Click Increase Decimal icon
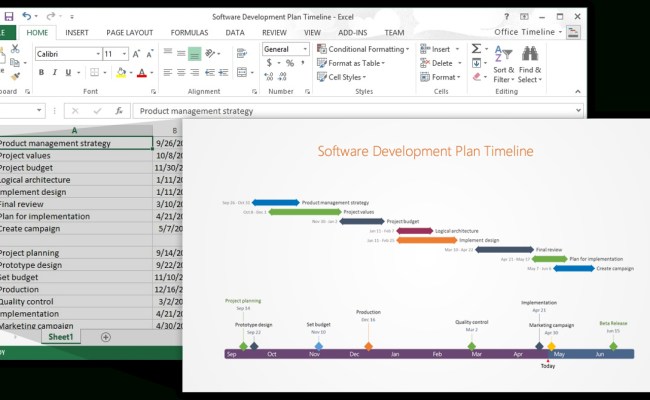 [x=269, y=77]
